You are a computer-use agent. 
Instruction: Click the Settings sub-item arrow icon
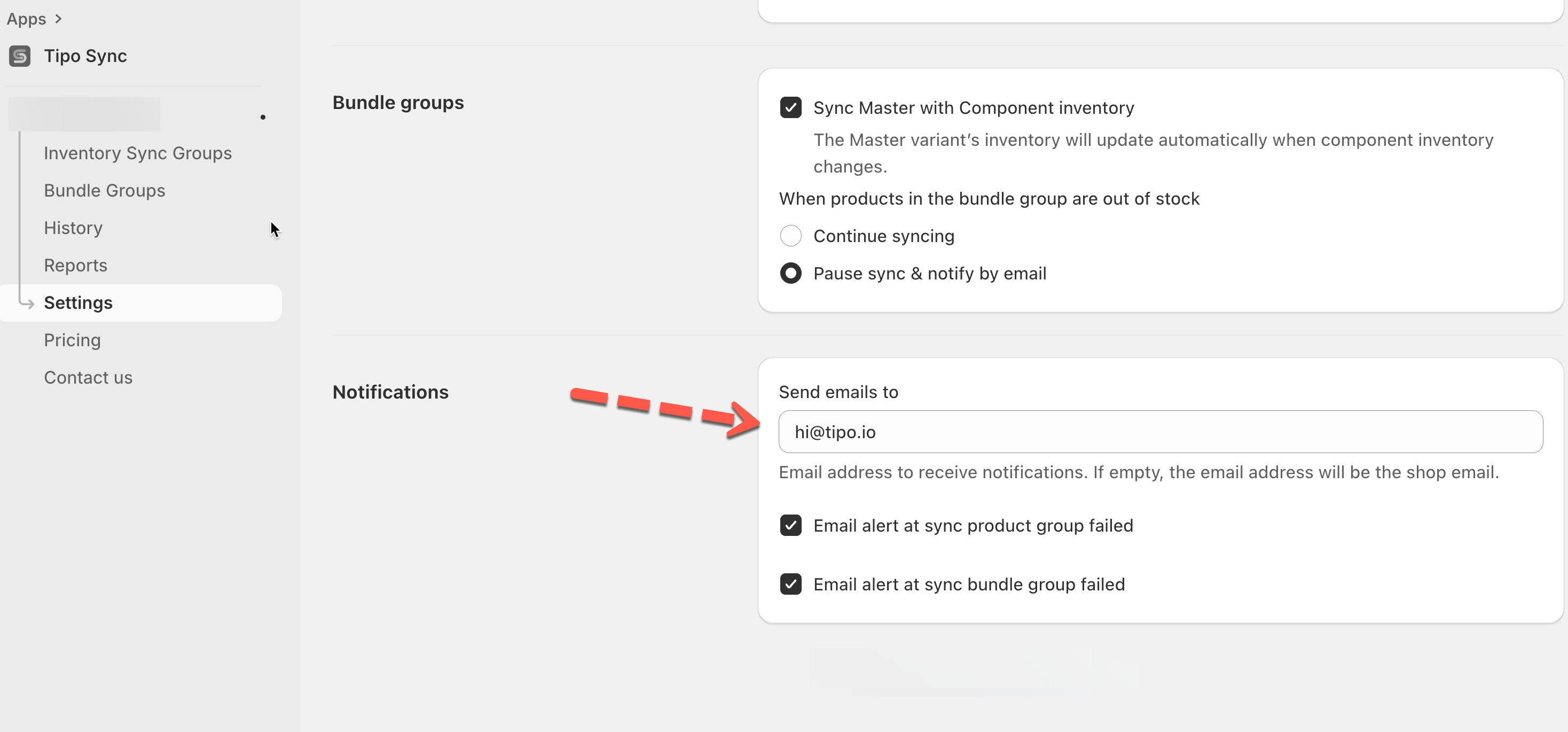tap(27, 302)
